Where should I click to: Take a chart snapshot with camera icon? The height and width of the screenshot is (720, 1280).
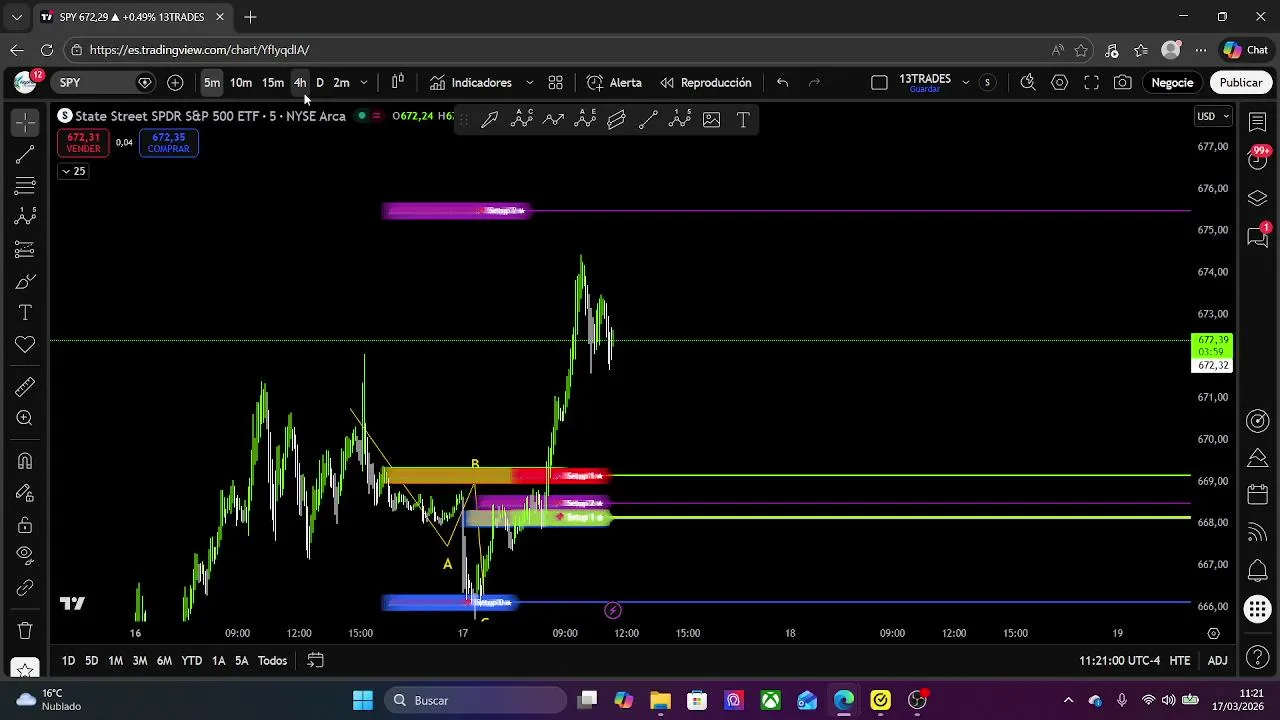coord(1123,82)
